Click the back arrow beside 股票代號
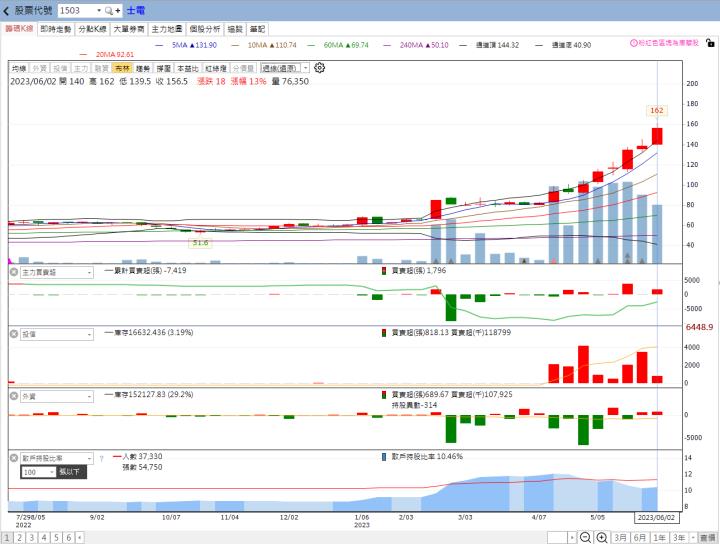Screen dimensions: 720x544 coord(7,10)
